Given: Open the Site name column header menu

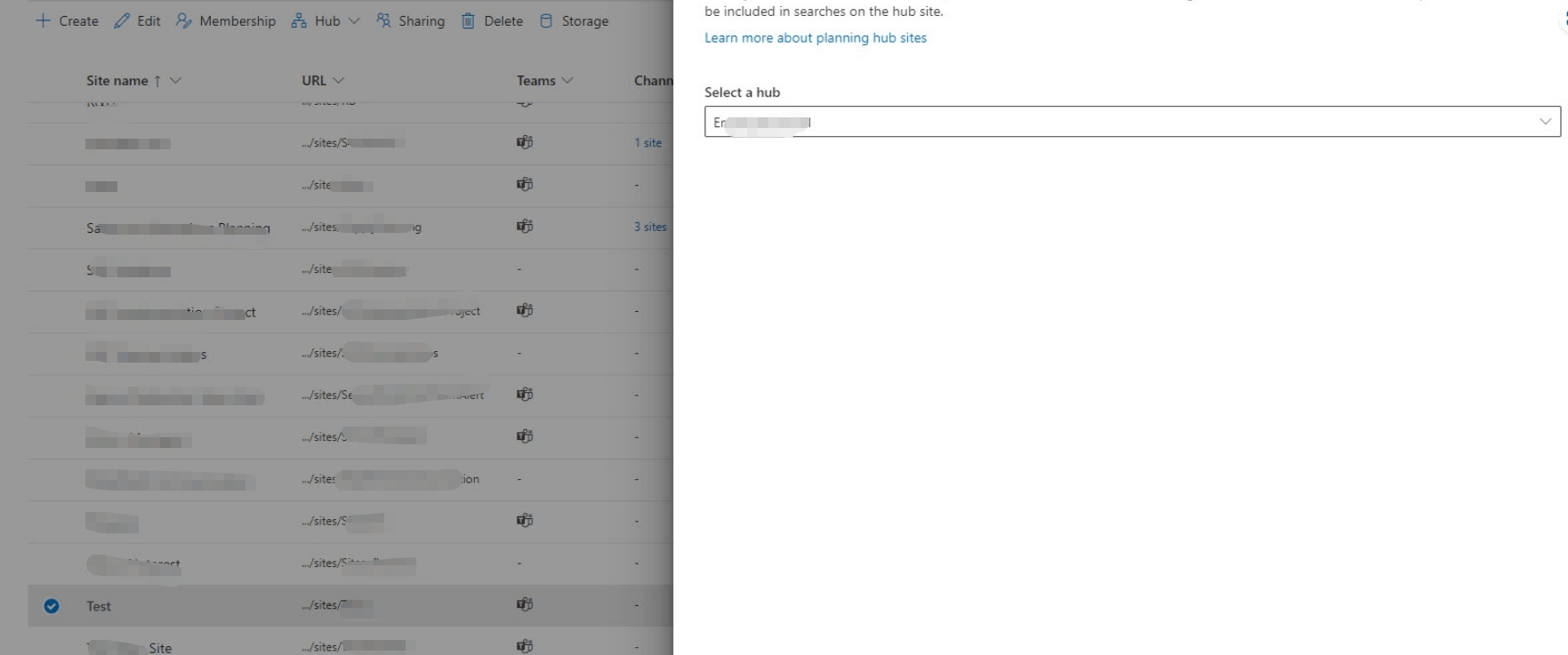Looking at the screenshot, I should pos(133,80).
